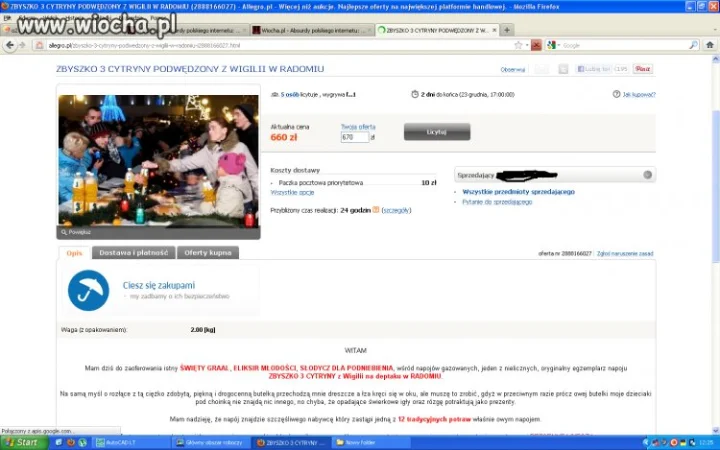Click the page vertical scrollbar thumb

point(715,186)
